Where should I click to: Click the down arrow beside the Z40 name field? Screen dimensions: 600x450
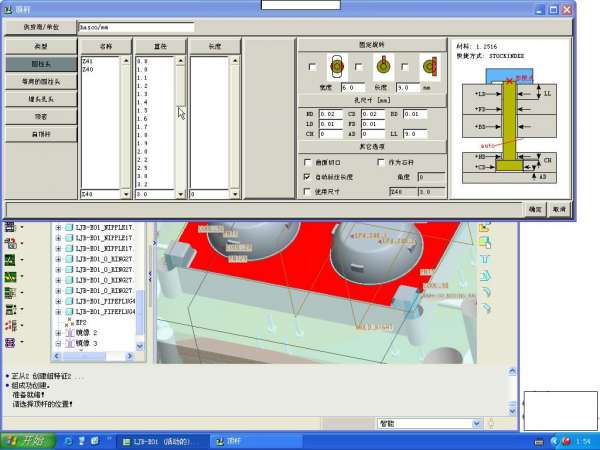(x=126, y=194)
